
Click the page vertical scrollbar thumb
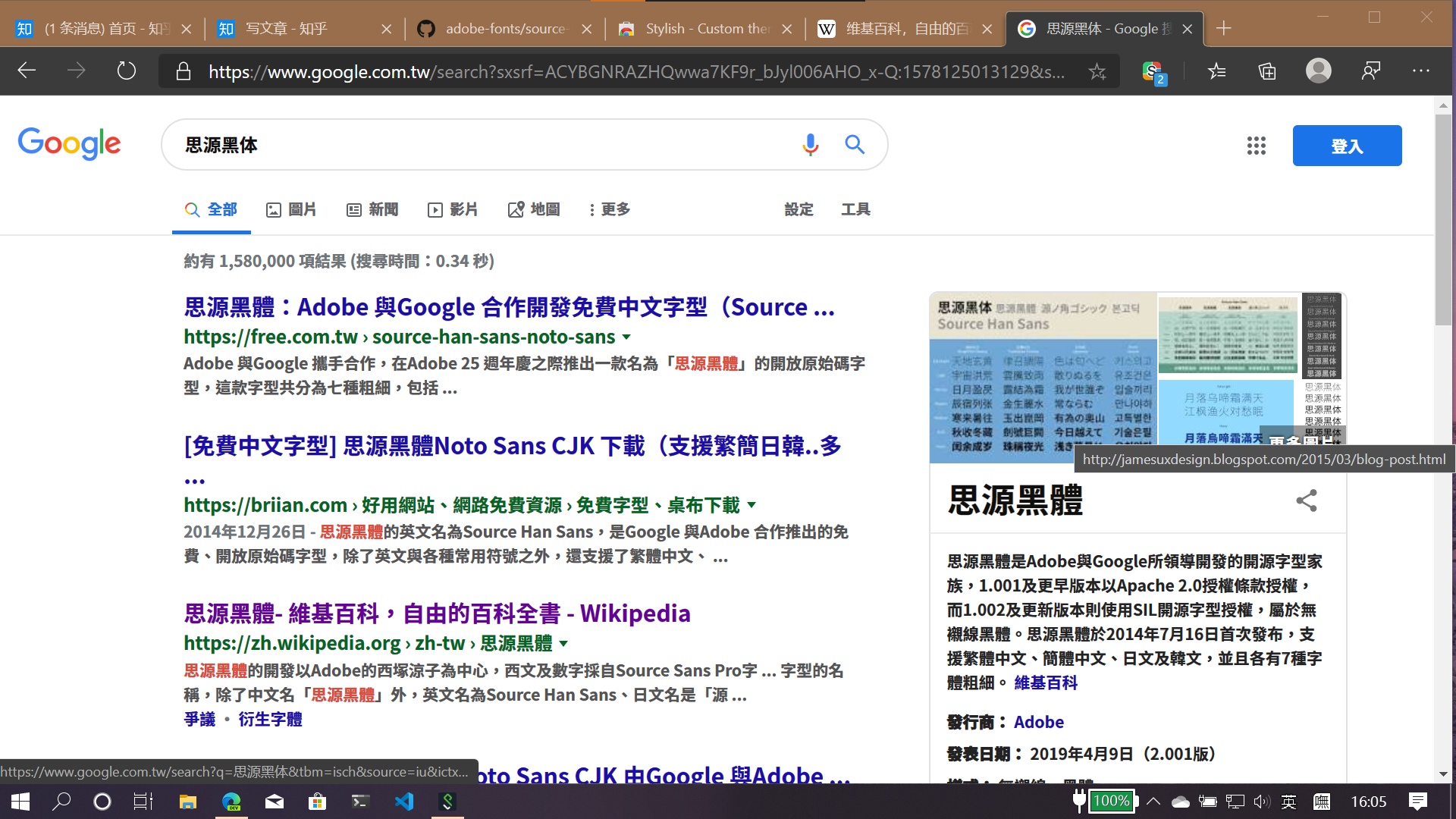coord(1443,220)
